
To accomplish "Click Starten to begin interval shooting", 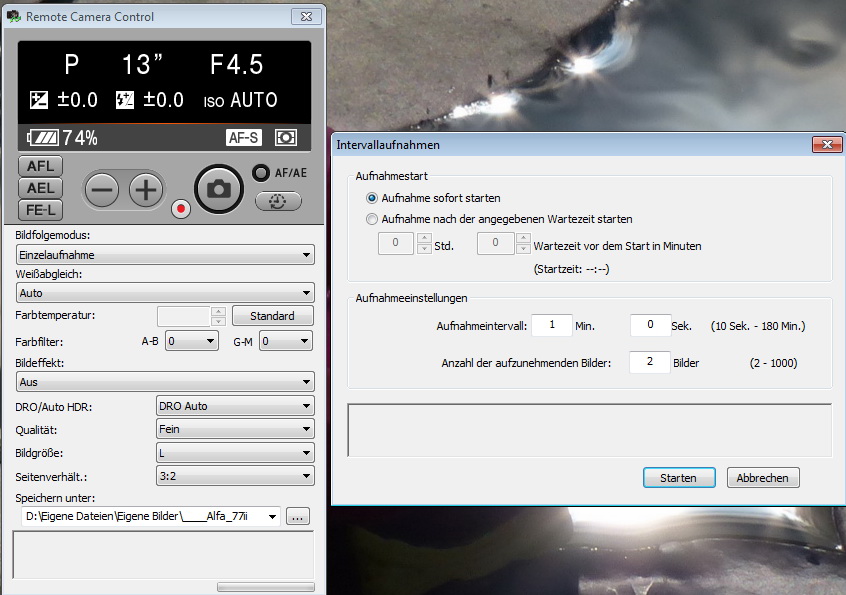I will pyautogui.click(x=678, y=478).
